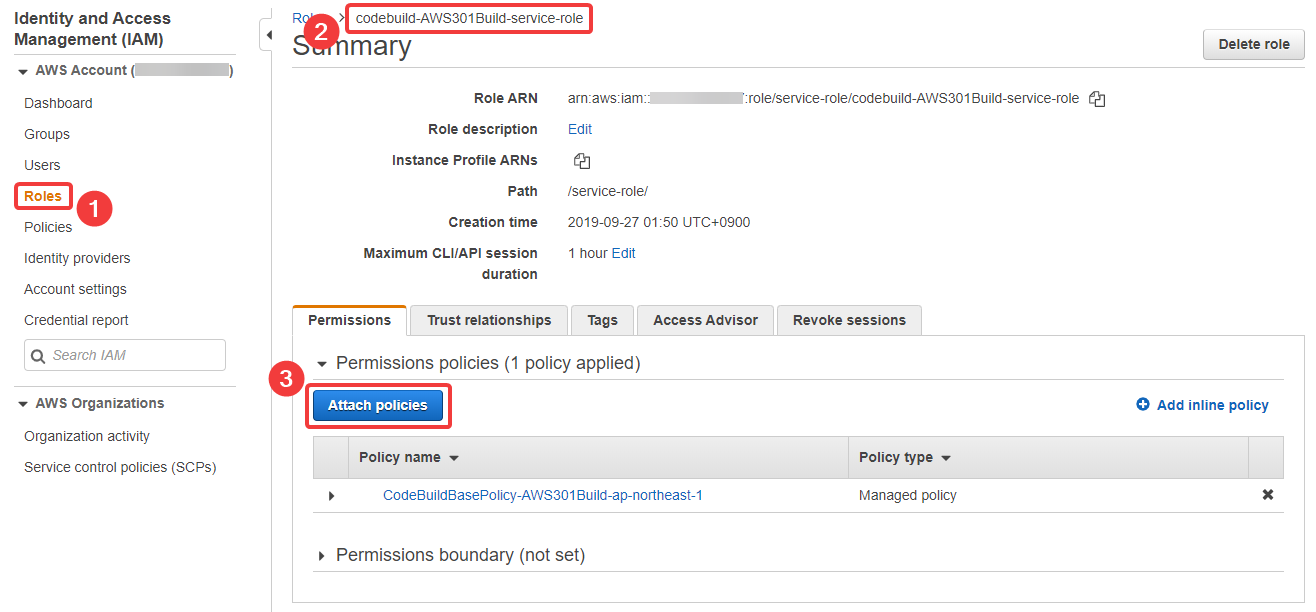Click the Attach policies button
The width and height of the screenshot is (1316, 612).
point(378,405)
